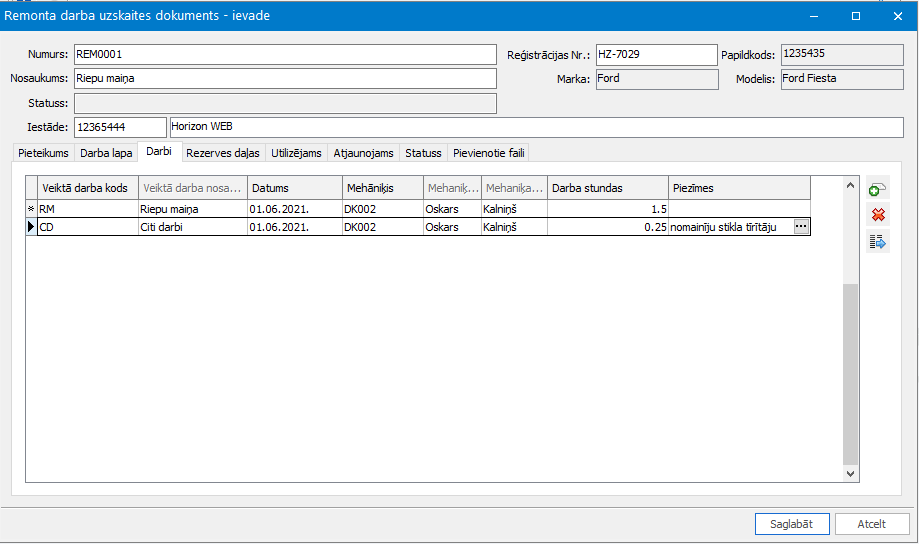Click the Reģistrācijas Nr. field HZ-7029

(656, 55)
